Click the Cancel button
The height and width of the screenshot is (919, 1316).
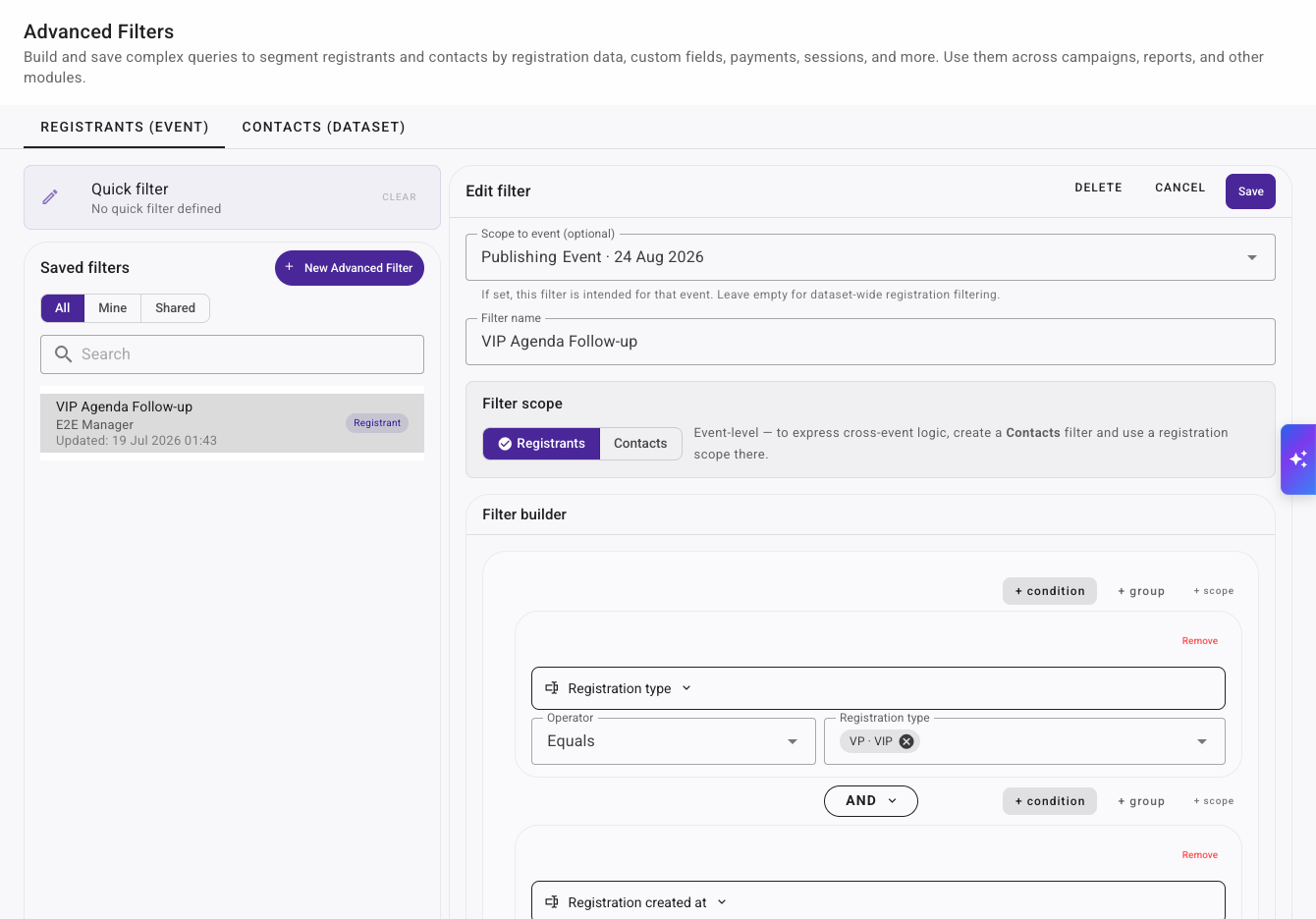coord(1180,188)
